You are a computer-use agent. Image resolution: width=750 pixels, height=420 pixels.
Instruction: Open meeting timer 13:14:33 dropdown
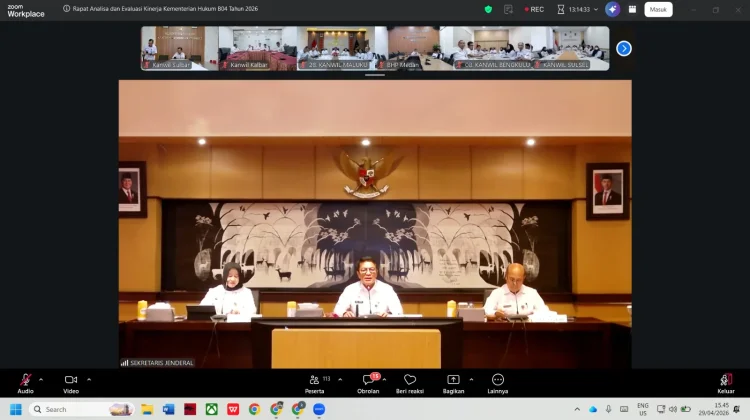tap(578, 9)
